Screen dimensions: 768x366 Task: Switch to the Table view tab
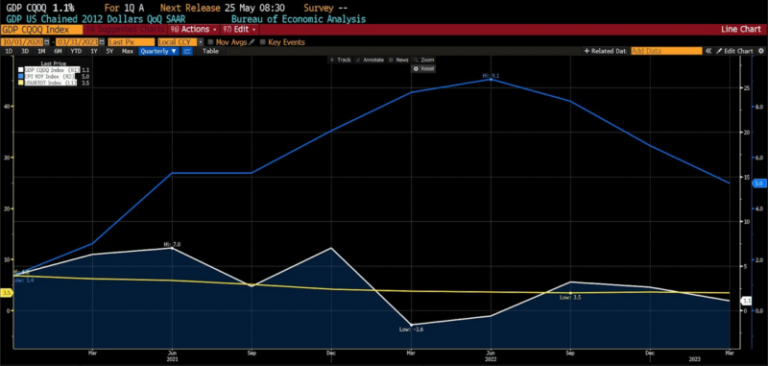(x=211, y=51)
